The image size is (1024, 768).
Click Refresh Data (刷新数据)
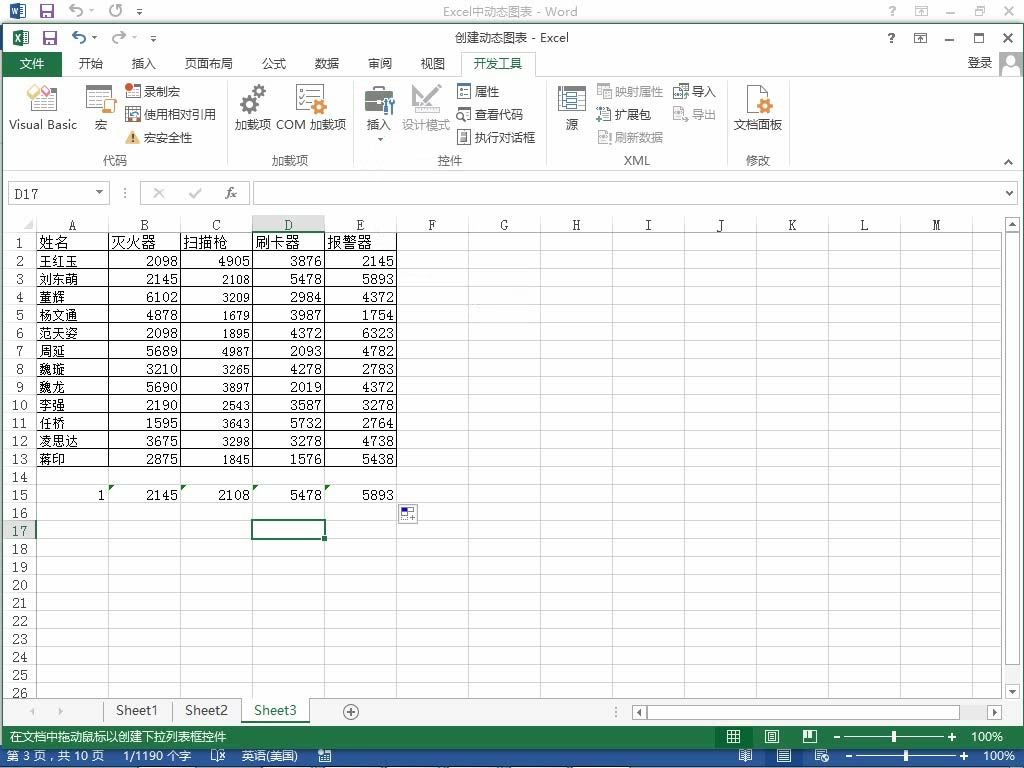pos(630,137)
